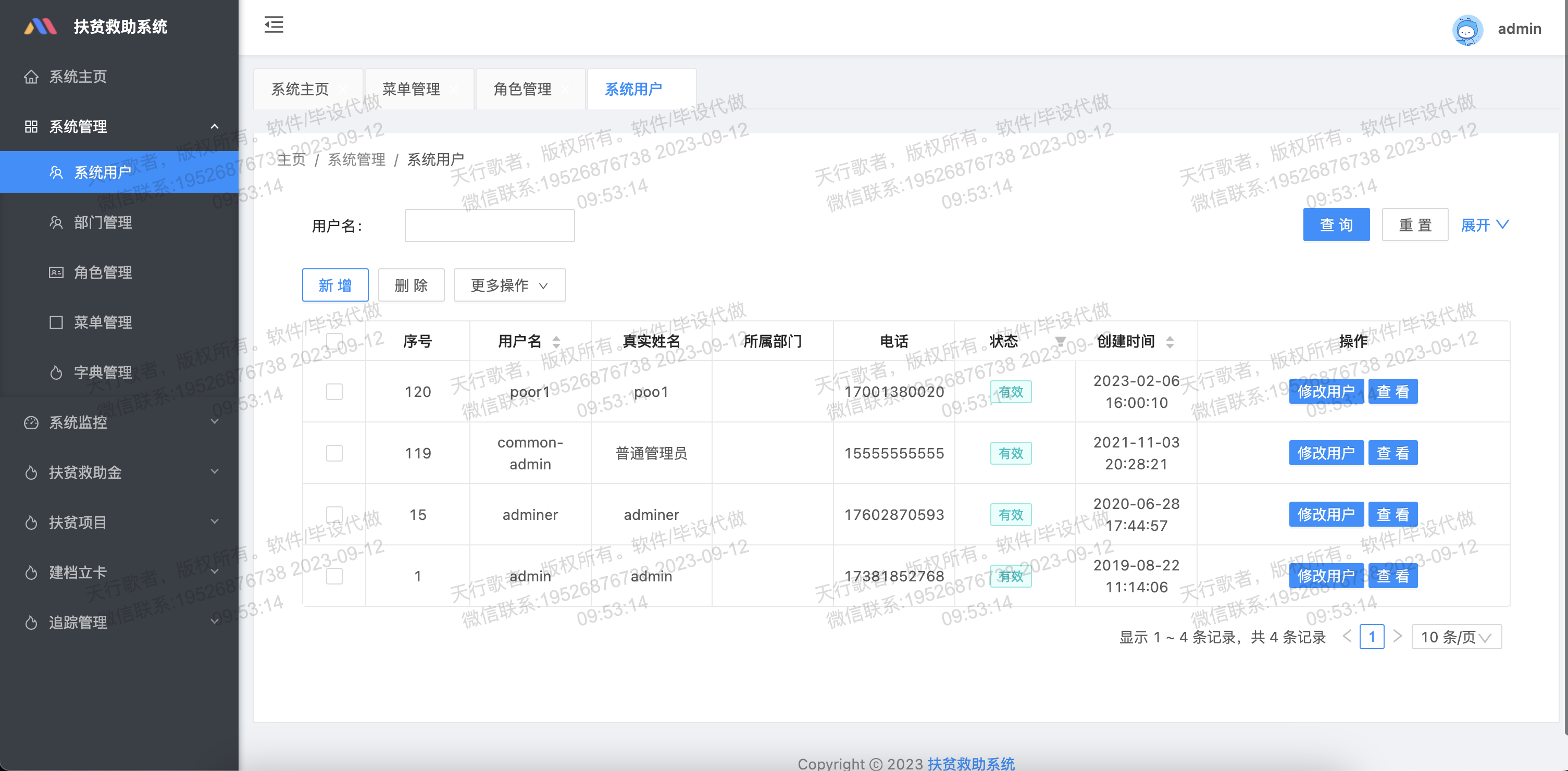
Task: Click the 用户名 input field
Action: 489,226
